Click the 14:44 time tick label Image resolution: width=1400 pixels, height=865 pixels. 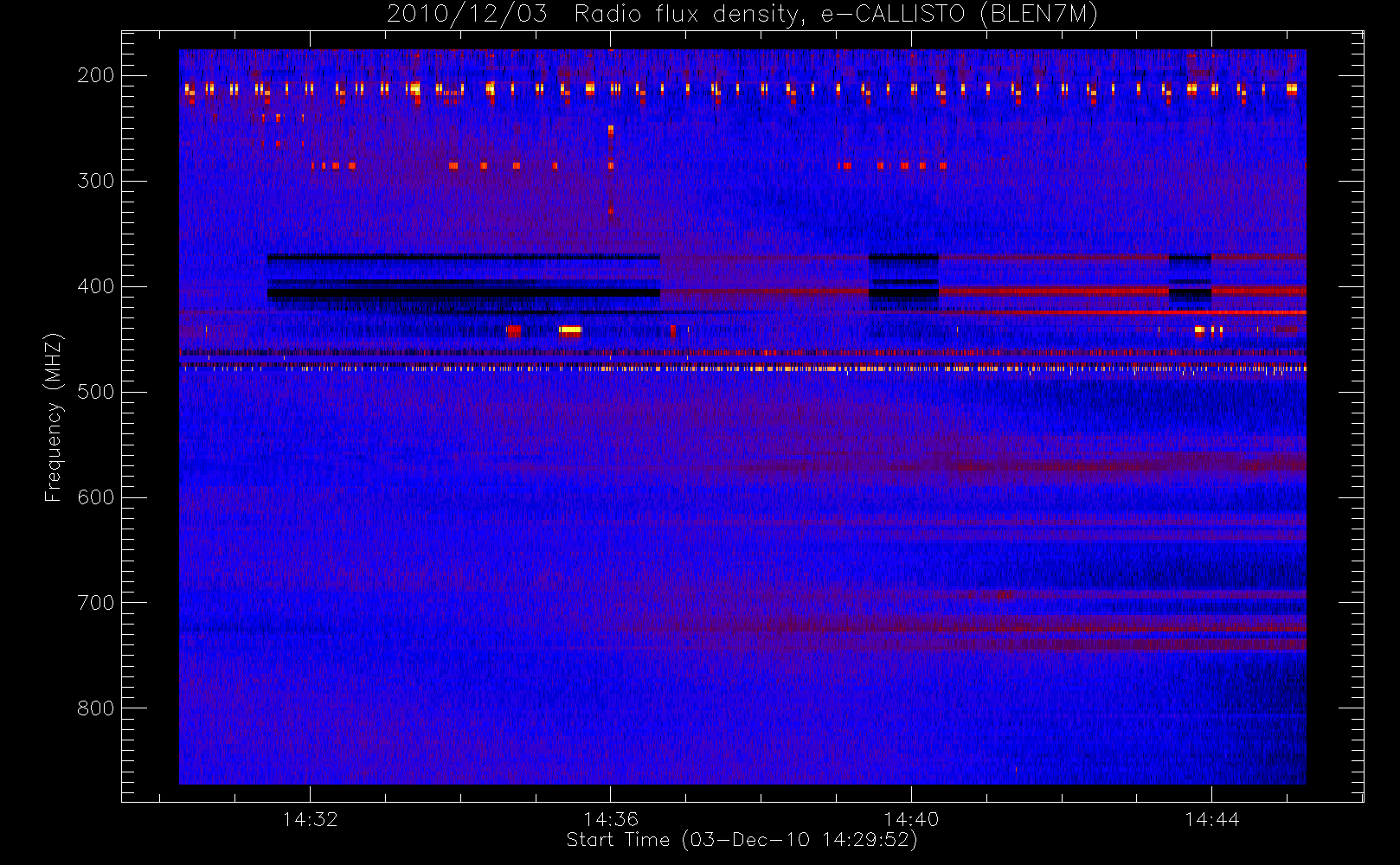point(1211,819)
